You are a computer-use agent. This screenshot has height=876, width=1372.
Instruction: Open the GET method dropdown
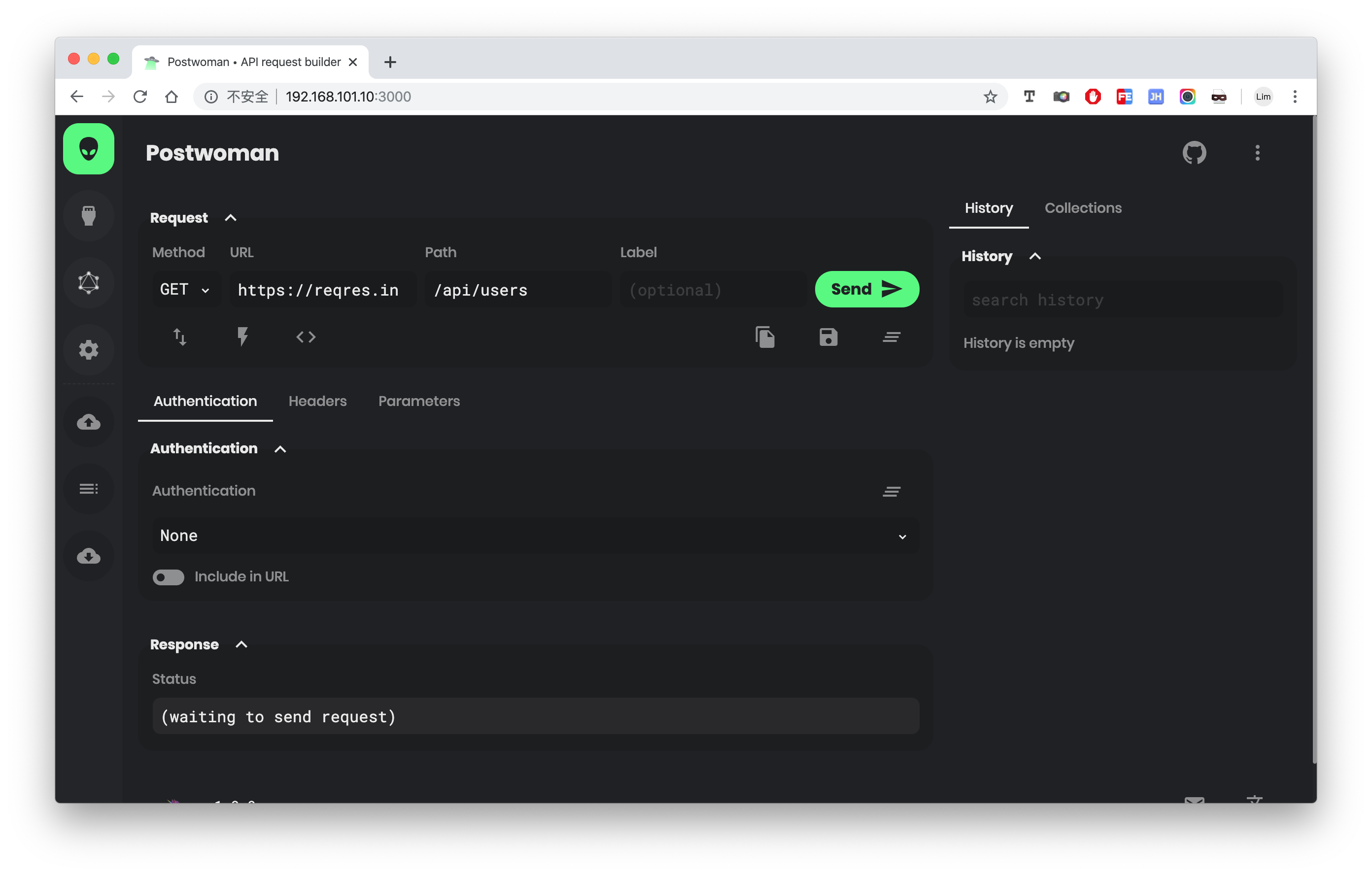coord(185,290)
